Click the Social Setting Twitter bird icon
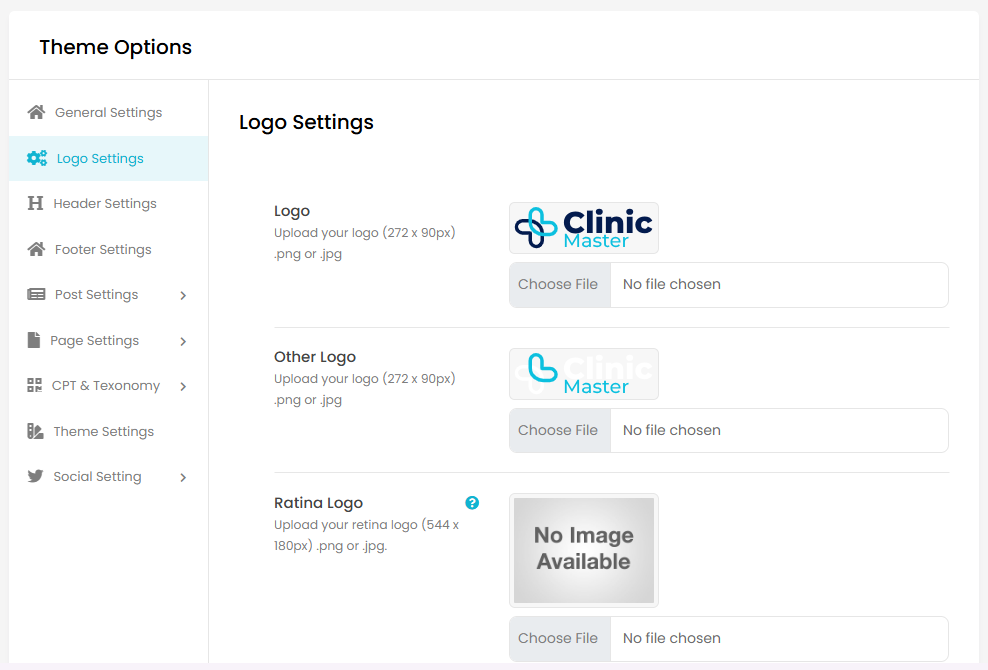This screenshot has height=670, width=988. [35, 476]
